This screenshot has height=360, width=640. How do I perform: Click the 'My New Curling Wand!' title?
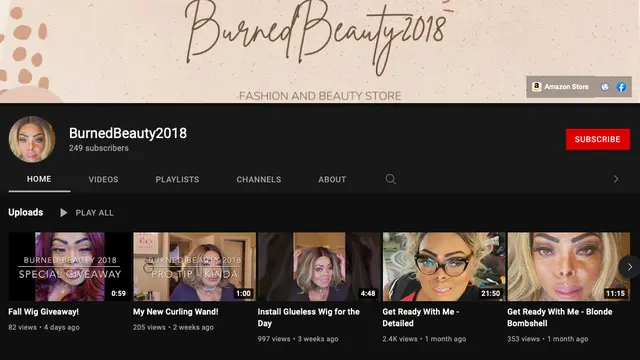[x=176, y=312]
